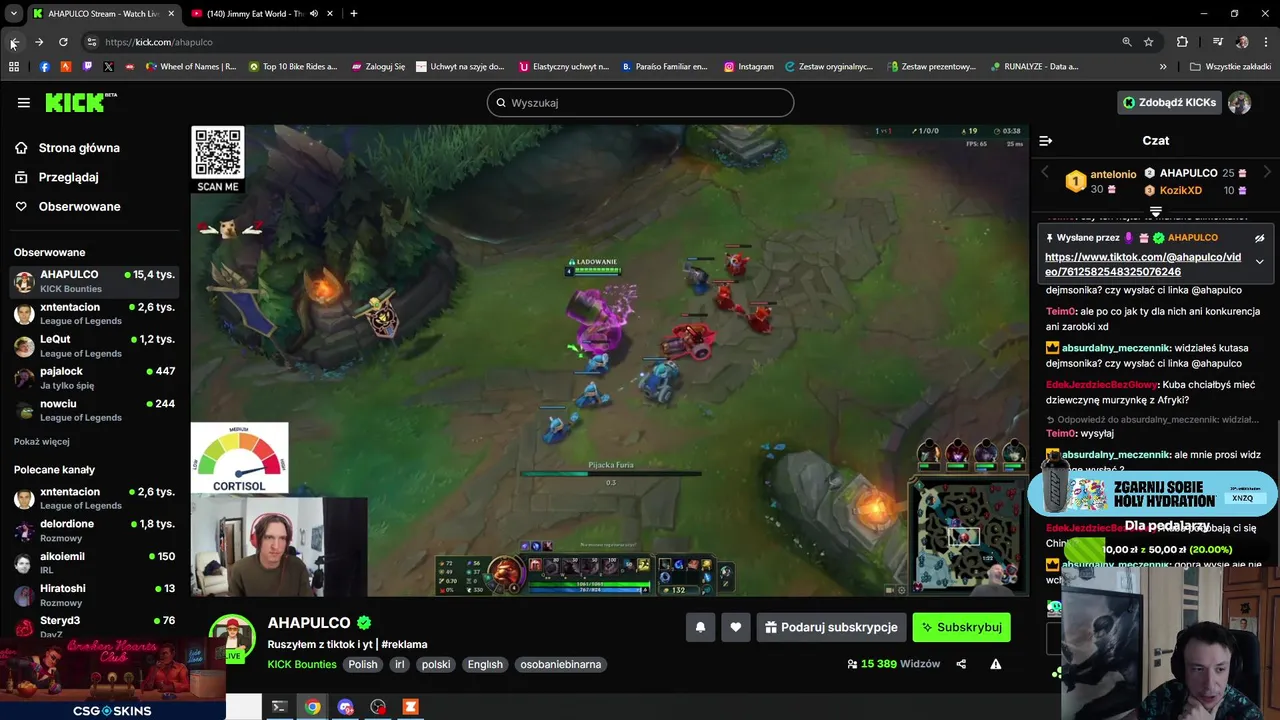Open the KICK Bounties category link

tap(302, 664)
